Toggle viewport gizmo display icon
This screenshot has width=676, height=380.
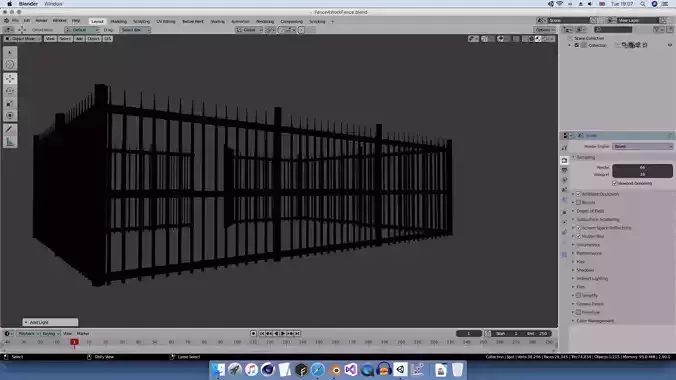[x=485, y=39]
